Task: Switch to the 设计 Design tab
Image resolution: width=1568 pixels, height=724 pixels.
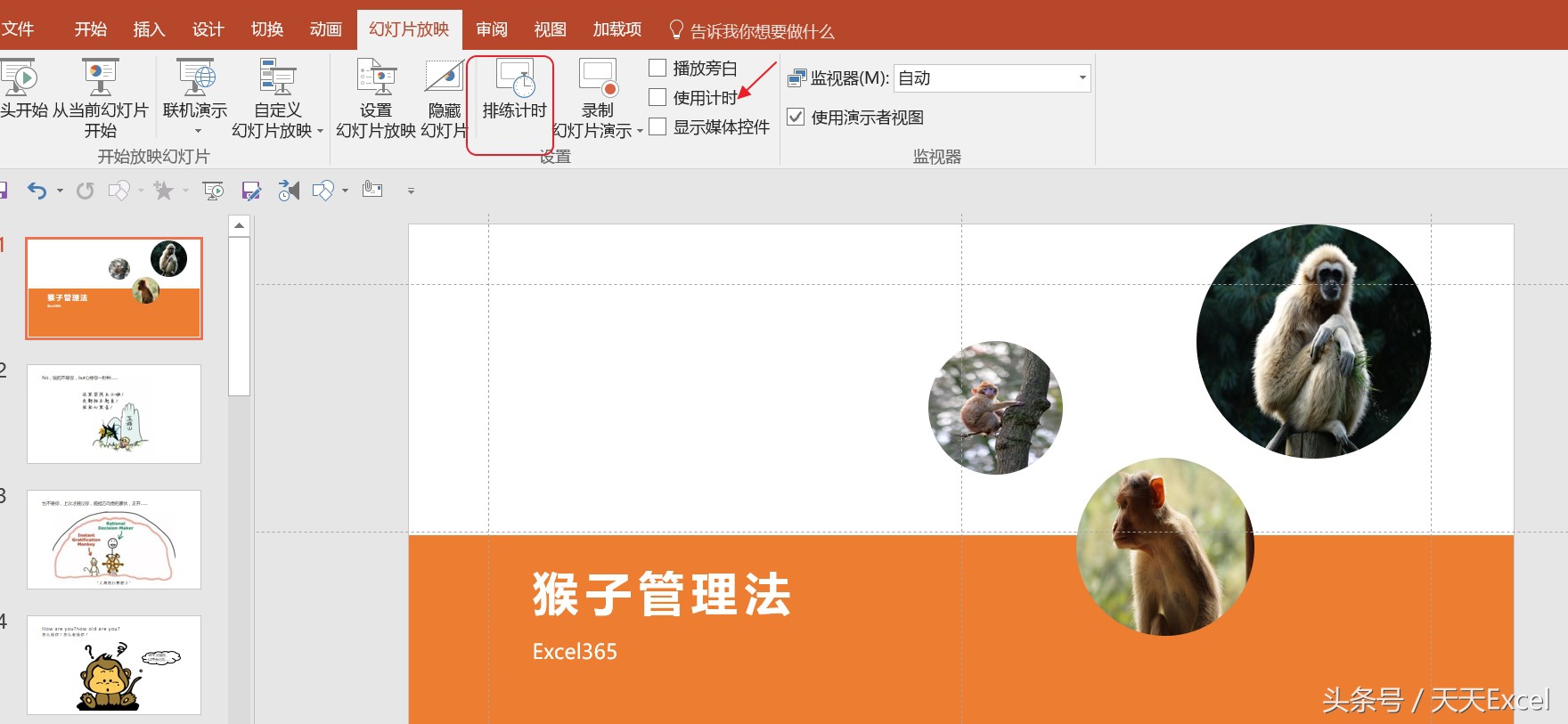Action: click(x=208, y=29)
